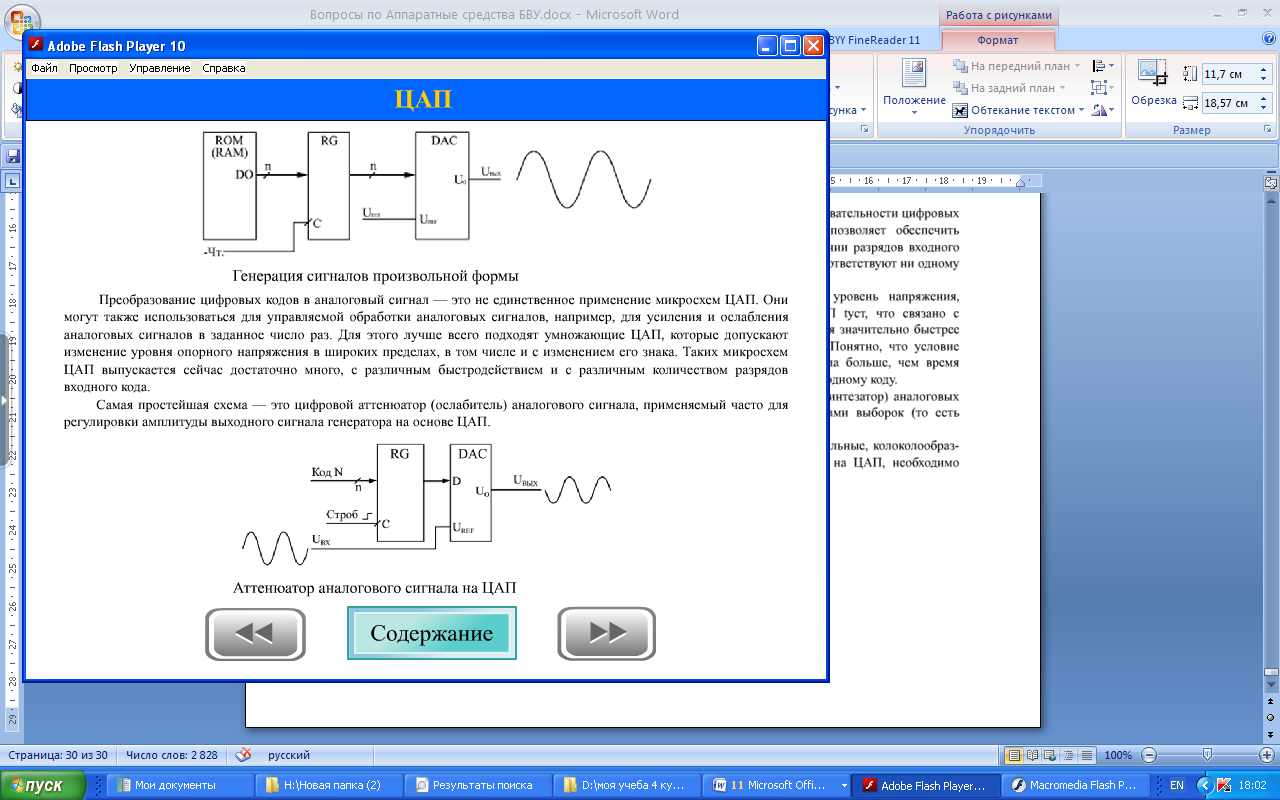Switch to Macromedia Flash taskbar window
This screenshot has width=1280, height=800.
1074,786
